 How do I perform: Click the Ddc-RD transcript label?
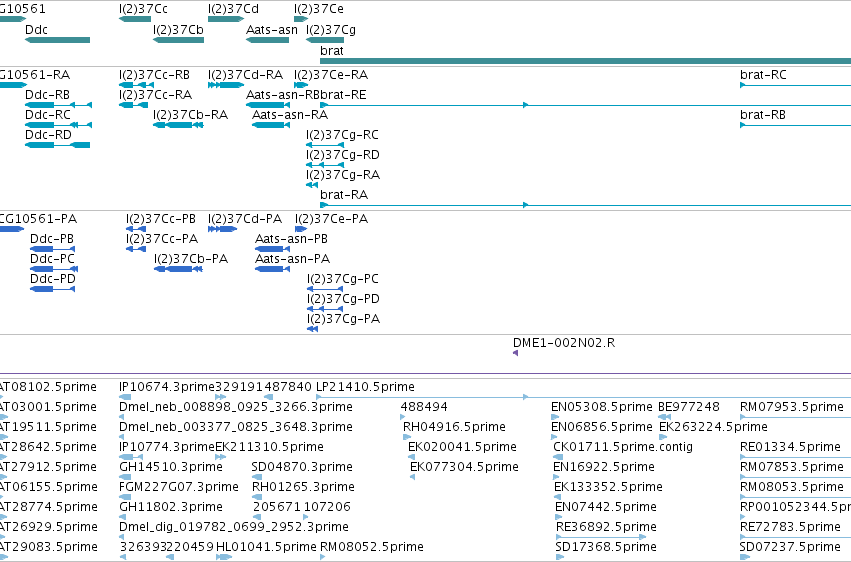48,135
